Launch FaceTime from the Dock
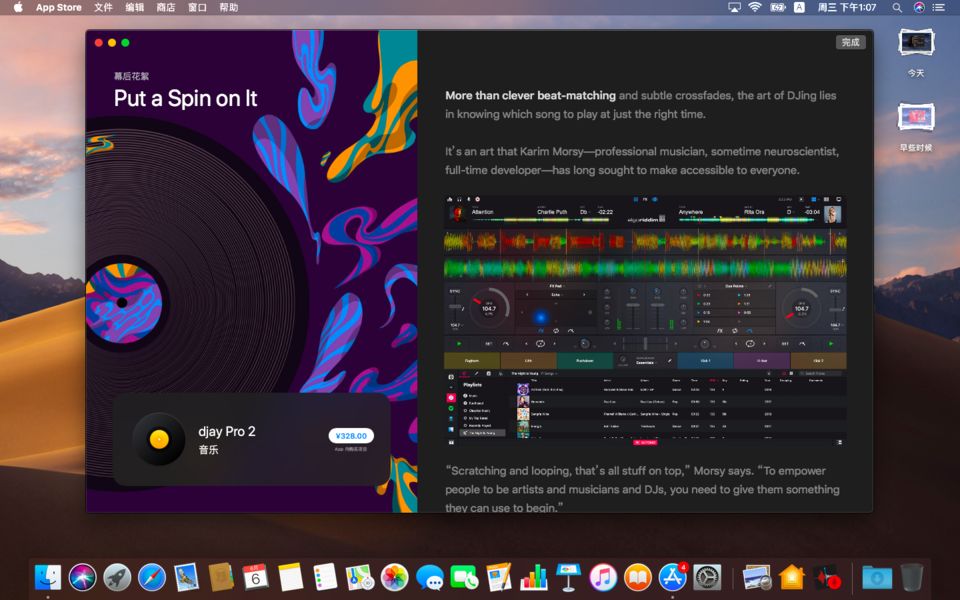This screenshot has width=960, height=600. (x=464, y=577)
